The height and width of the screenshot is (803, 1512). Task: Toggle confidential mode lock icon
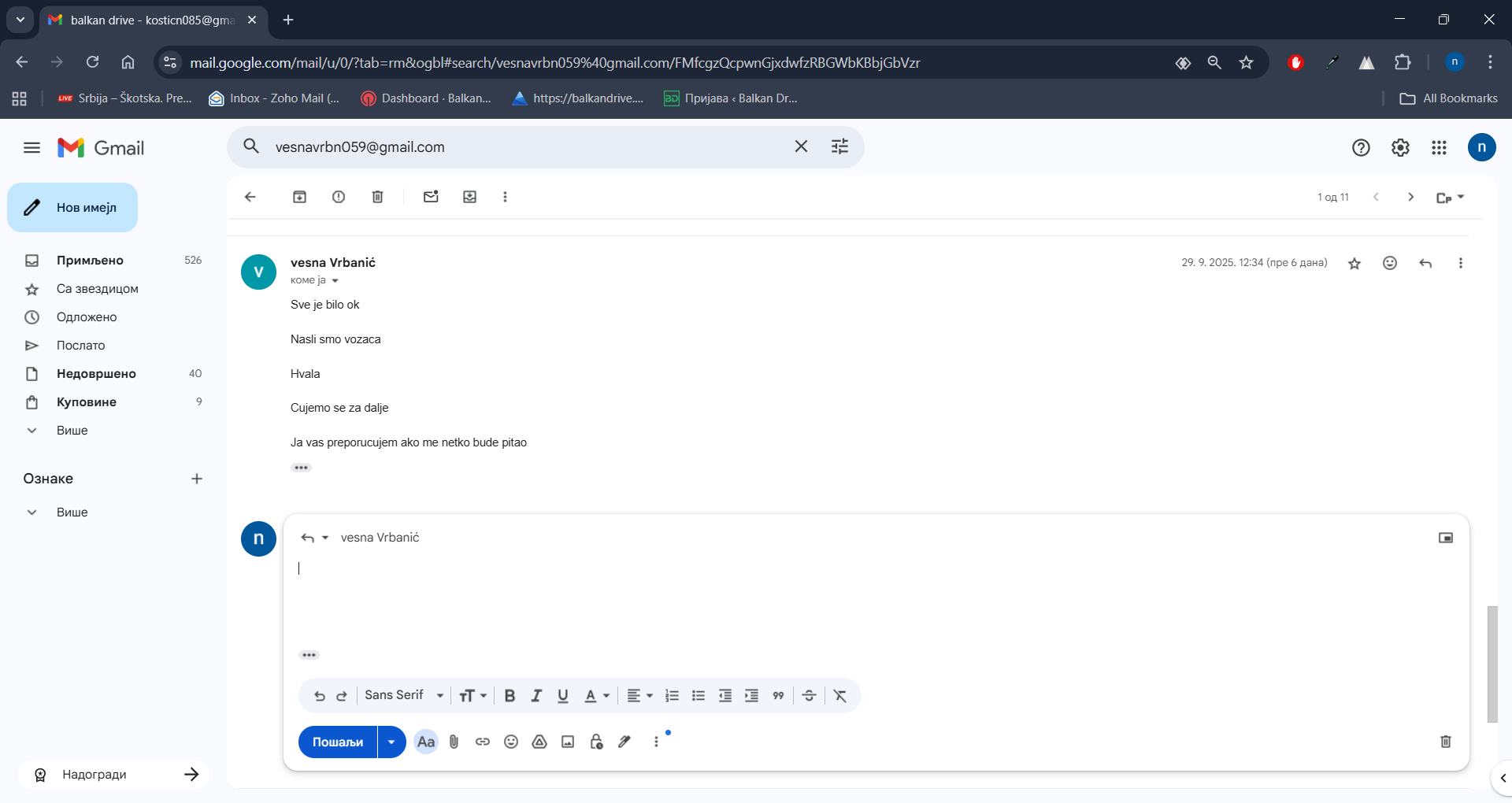(596, 742)
